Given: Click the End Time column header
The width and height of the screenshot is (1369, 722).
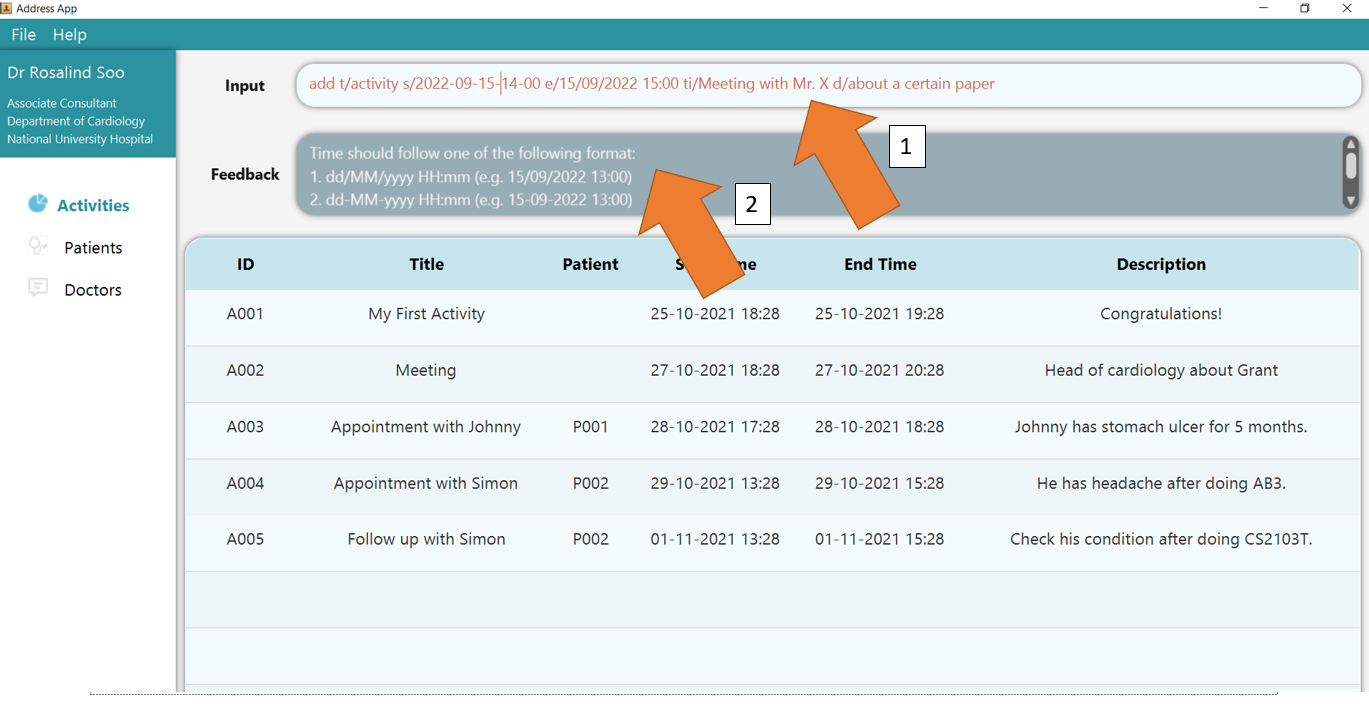Looking at the screenshot, I should (x=880, y=264).
